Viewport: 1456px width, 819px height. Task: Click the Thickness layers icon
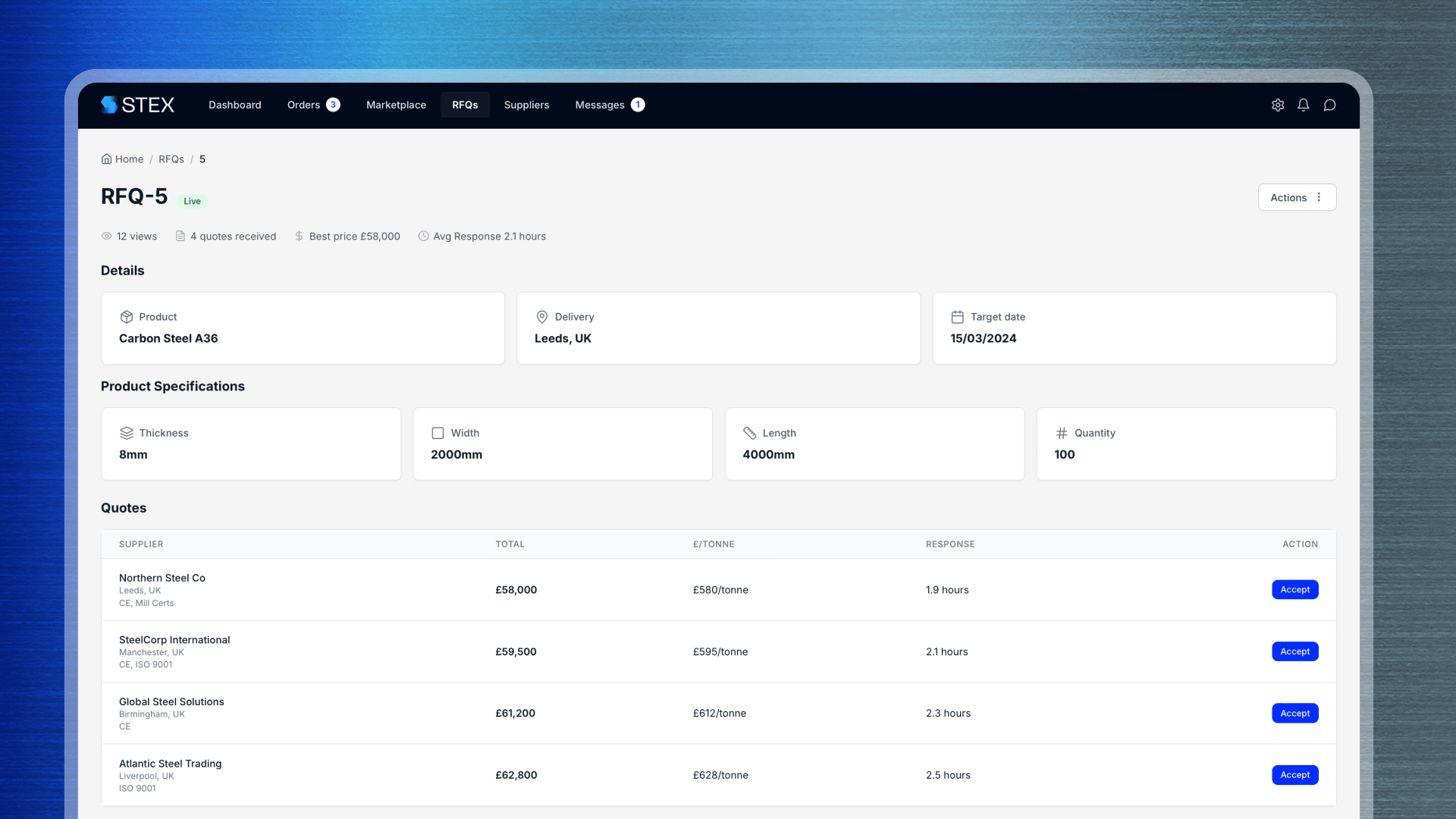(x=127, y=433)
